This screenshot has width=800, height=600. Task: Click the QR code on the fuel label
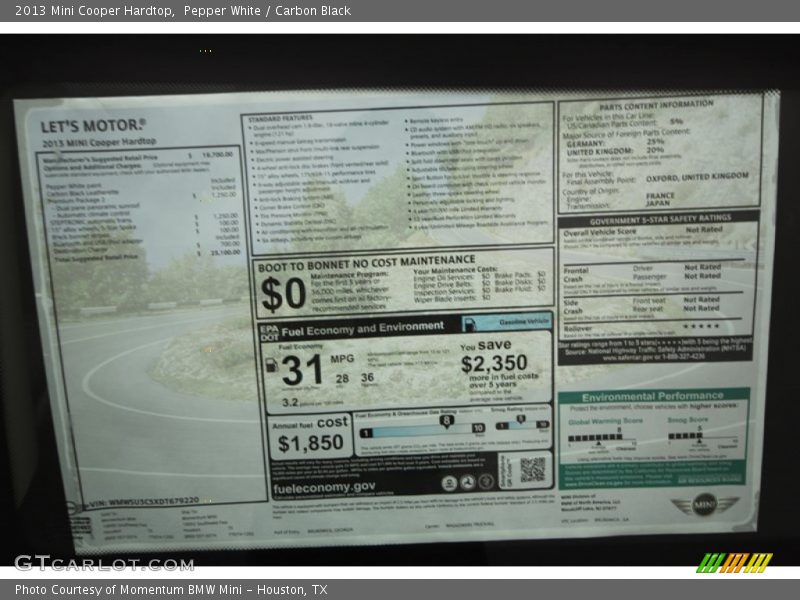[x=532, y=470]
